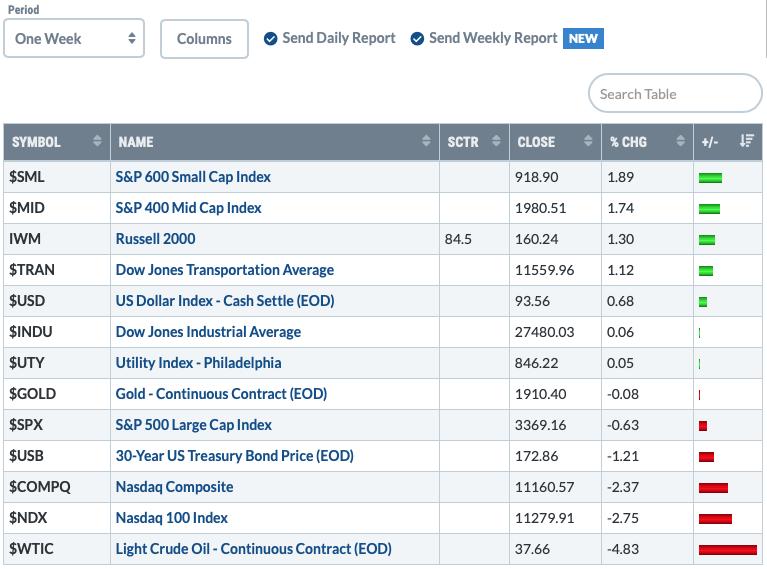Click the close value 11160.57
This screenshot has height=569, width=767.
(544, 487)
